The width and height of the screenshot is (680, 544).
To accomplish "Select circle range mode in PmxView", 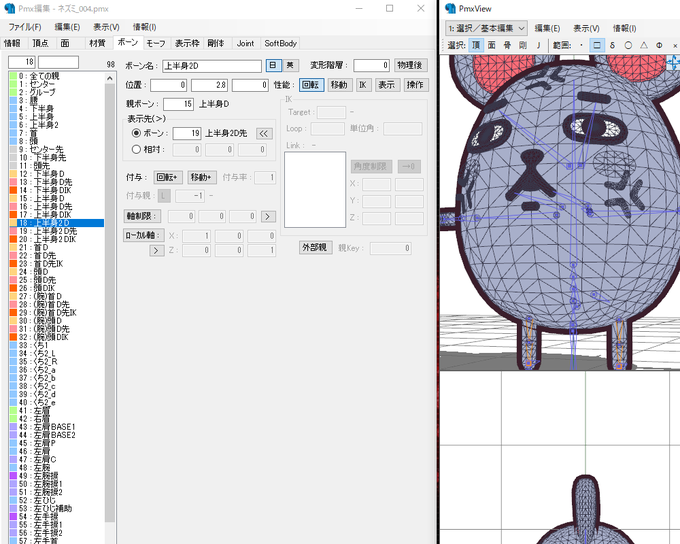I will click(628, 45).
